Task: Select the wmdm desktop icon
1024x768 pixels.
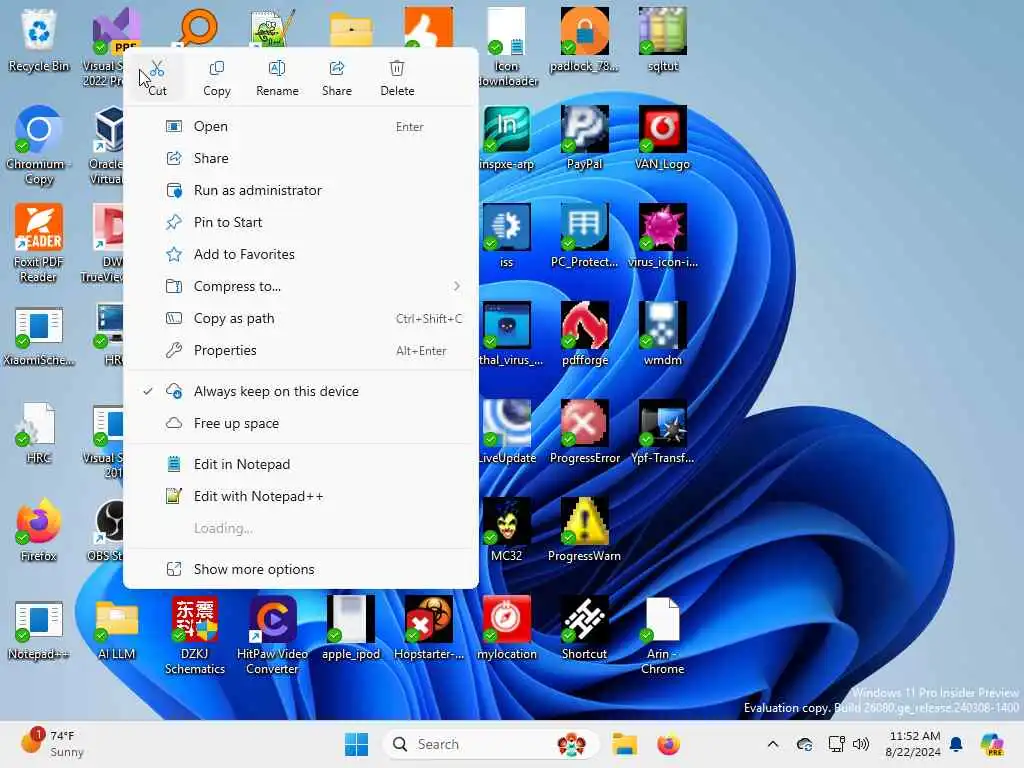Action: (x=662, y=334)
